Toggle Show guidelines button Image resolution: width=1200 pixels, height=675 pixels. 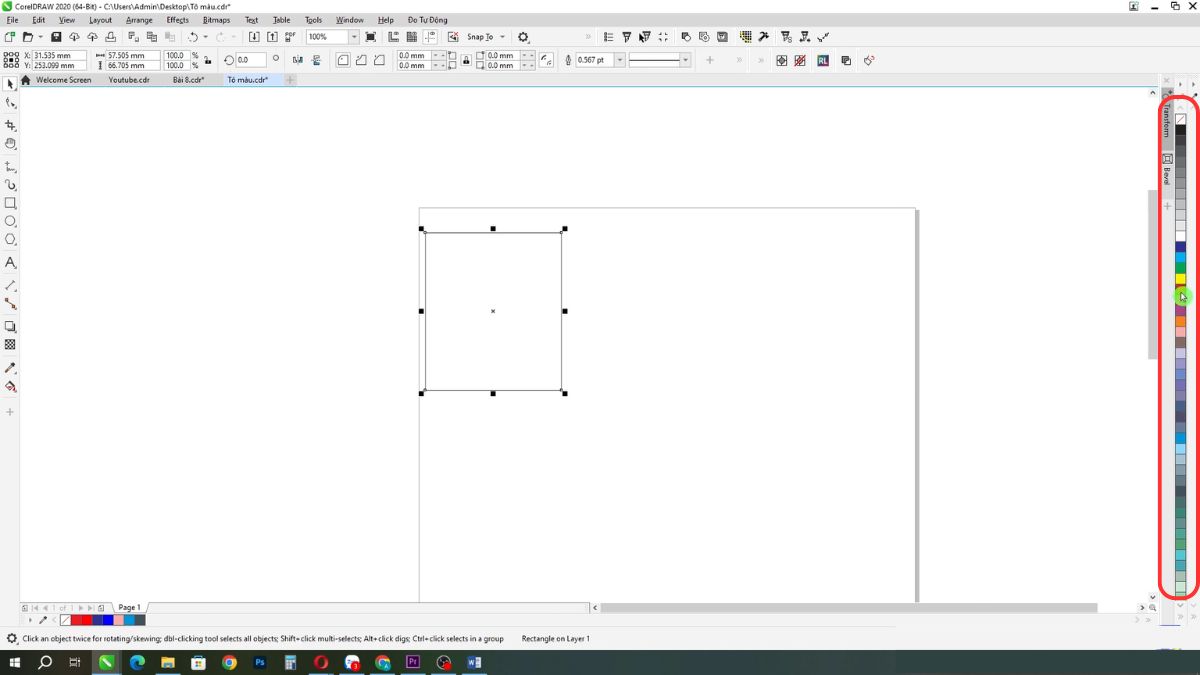pyautogui.click(x=430, y=37)
